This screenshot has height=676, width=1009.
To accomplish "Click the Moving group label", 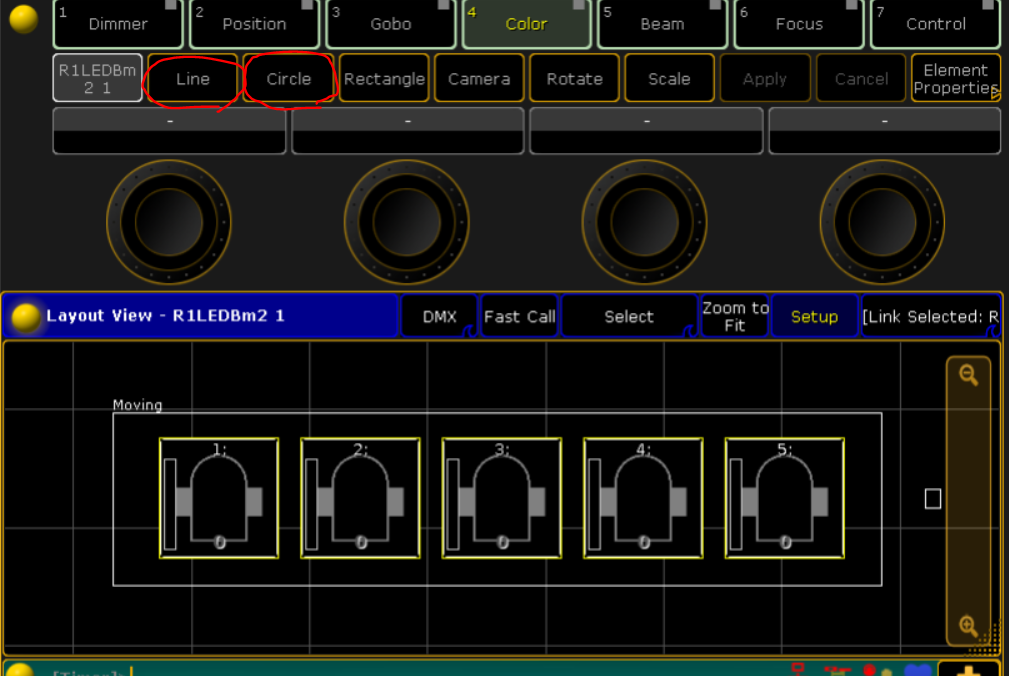I will 138,405.
